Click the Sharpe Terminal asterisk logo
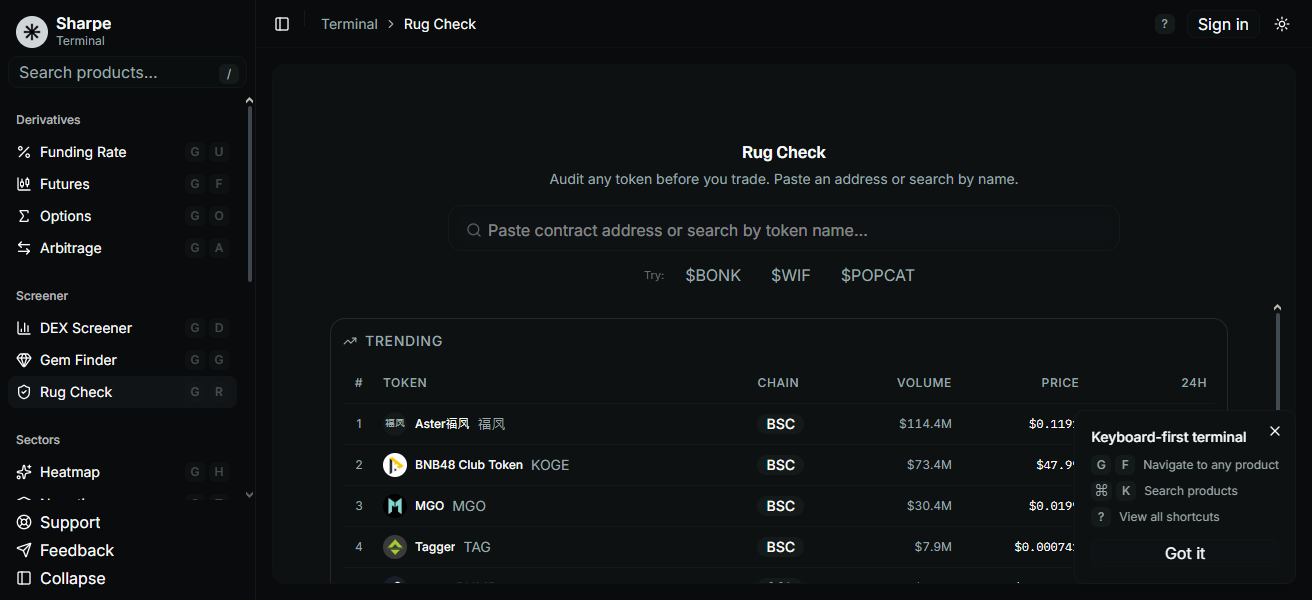Image resolution: width=1312 pixels, height=600 pixels. 31,31
